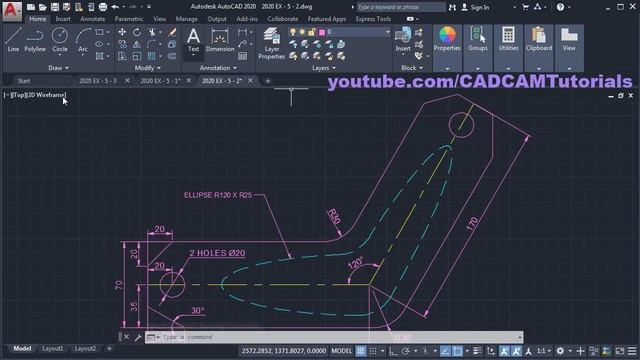Toggle MODEL space button in status bar
The width and height of the screenshot is (640, 360).
[341, 351]
